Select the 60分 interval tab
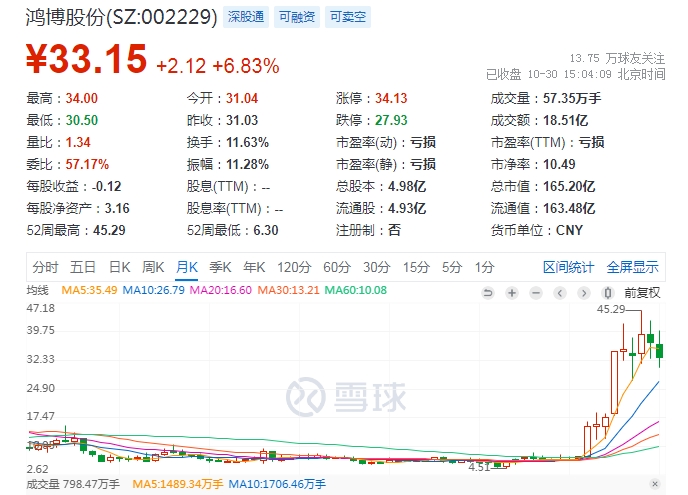The image size is (688, 495). (337, 267)
